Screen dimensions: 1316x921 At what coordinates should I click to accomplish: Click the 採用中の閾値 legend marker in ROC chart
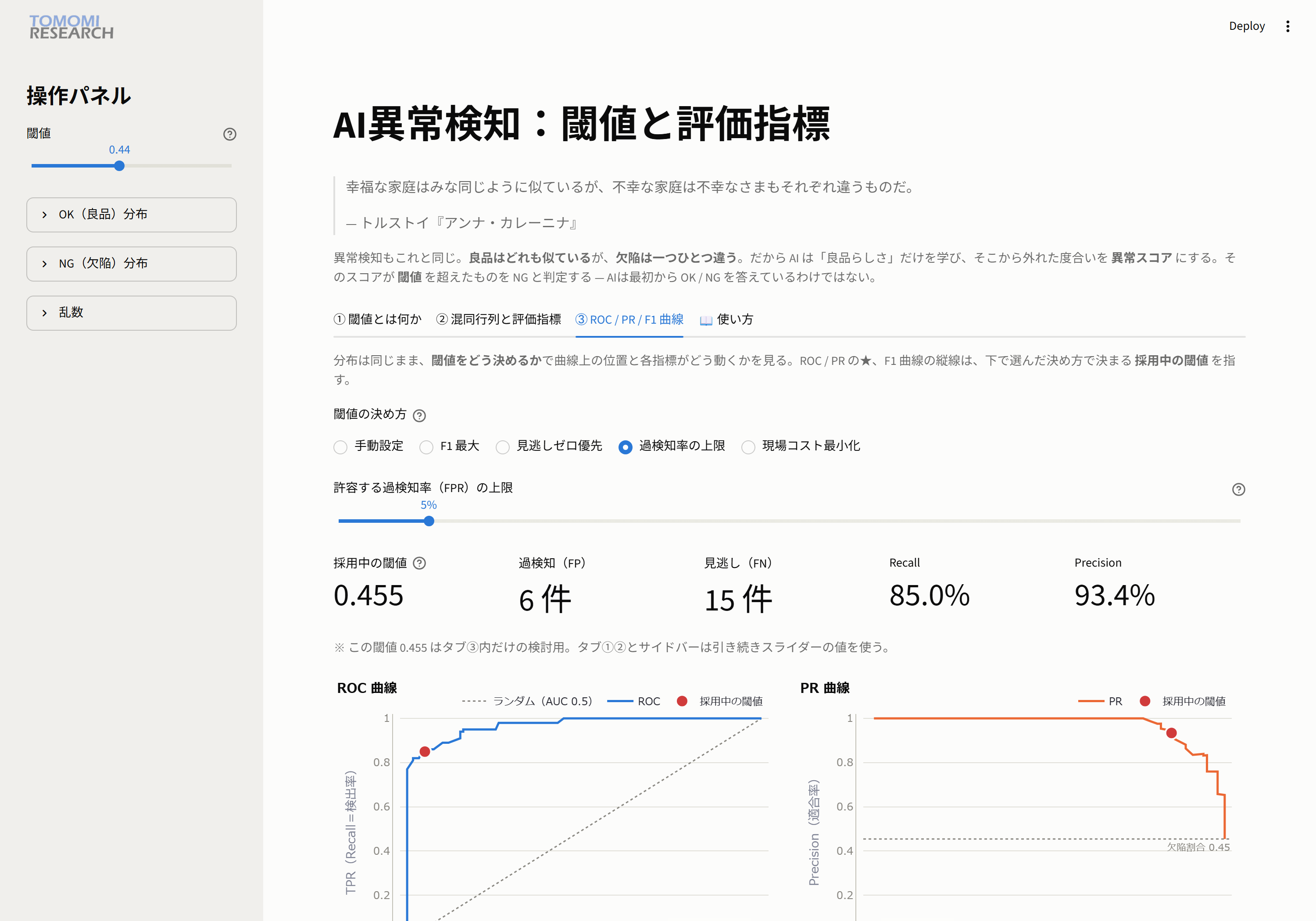(682, 701)
